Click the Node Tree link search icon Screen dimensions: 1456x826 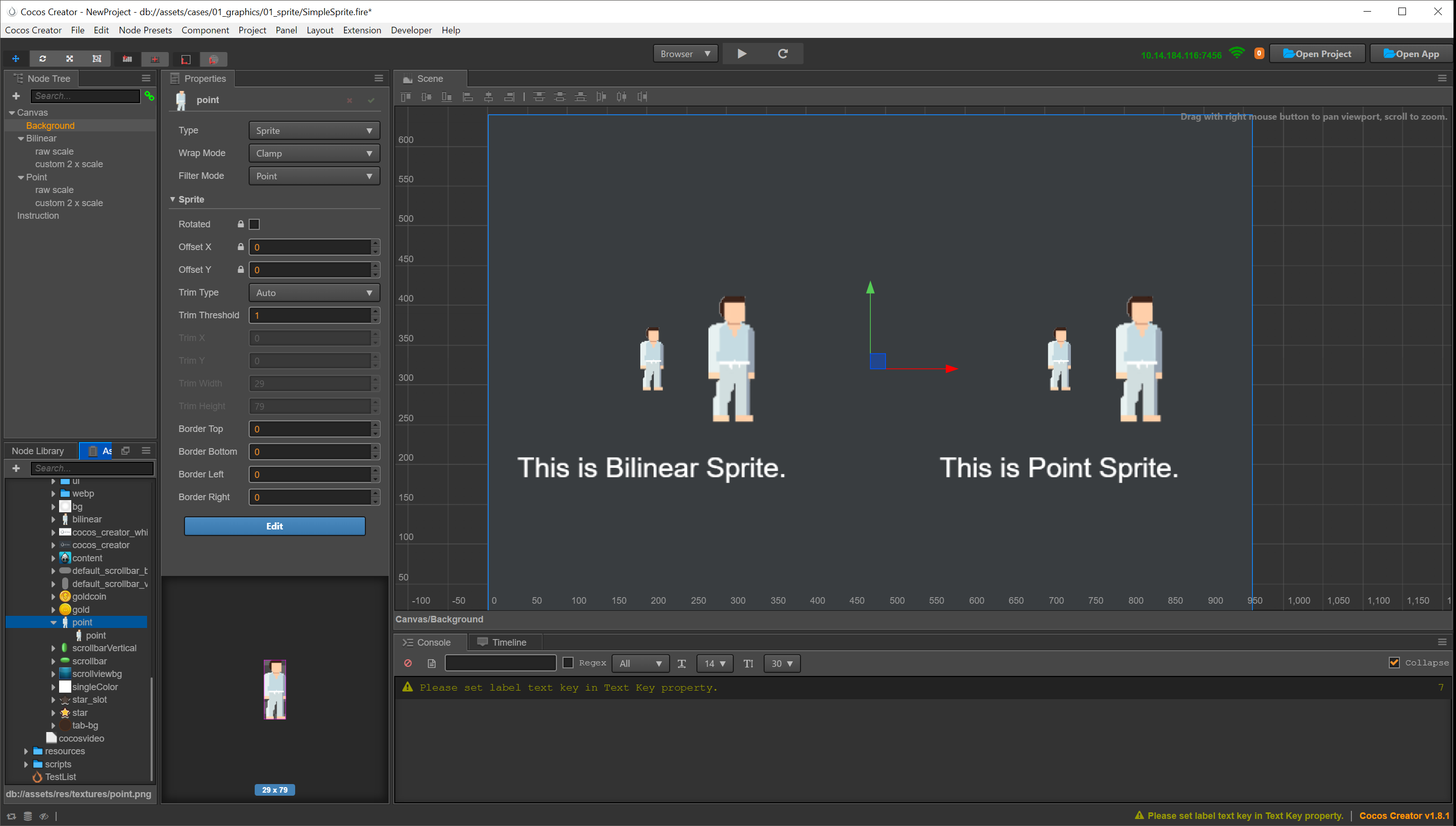(149, 96)
